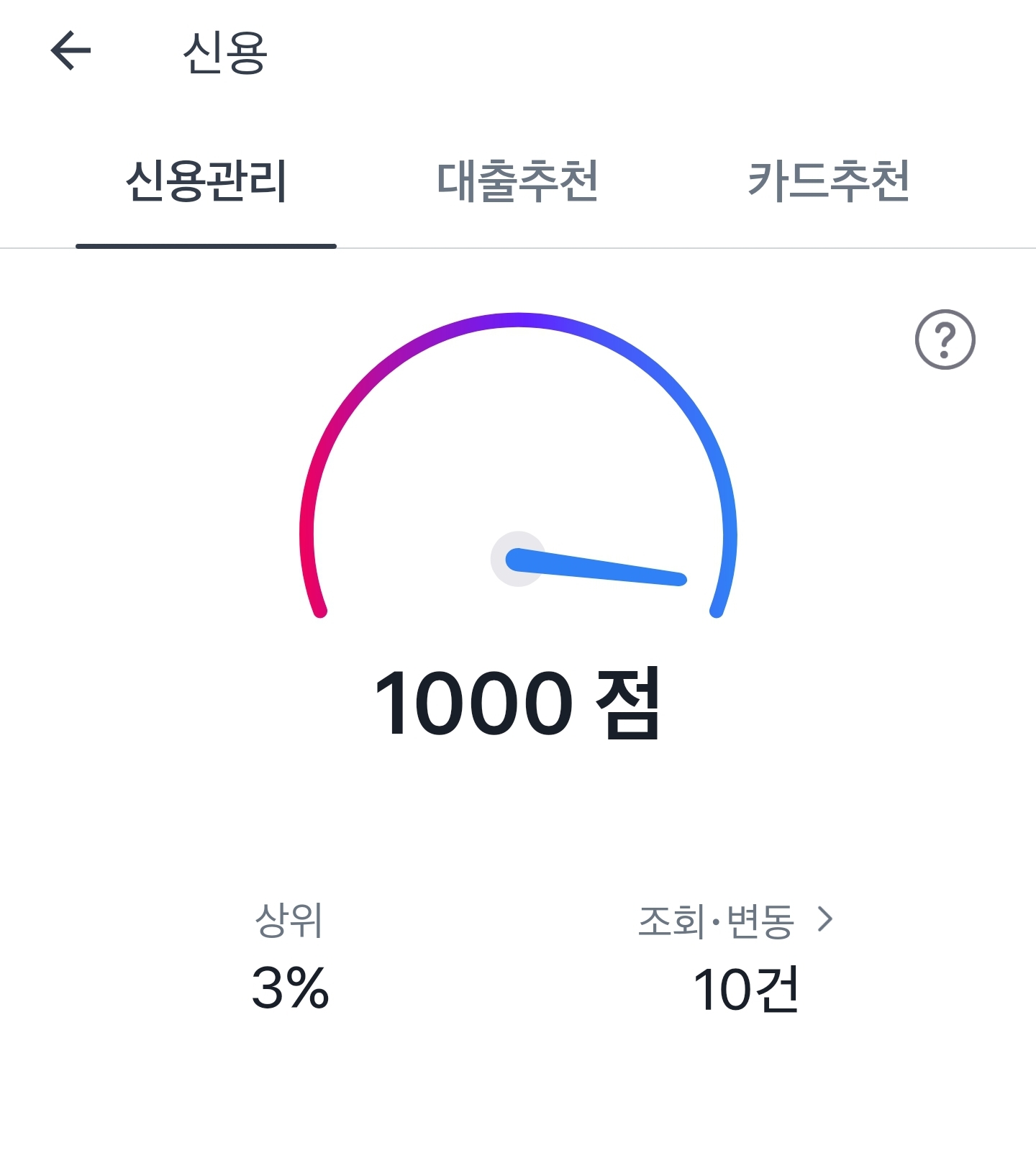Switch to the 대출추천 tab
Screen dimensions: 1036x1171
point(517,180)
